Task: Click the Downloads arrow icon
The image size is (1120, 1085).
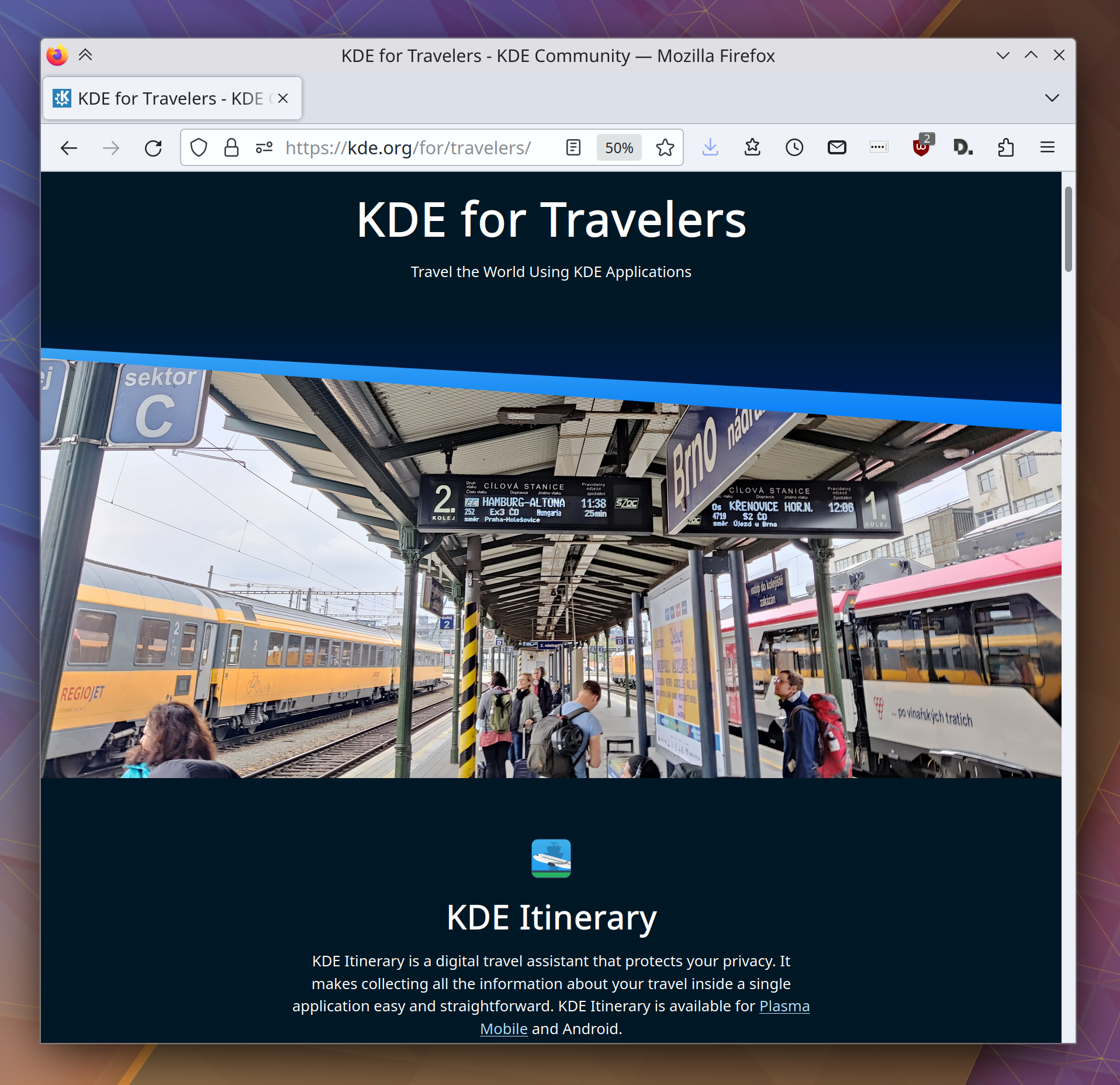Action: (x=710, y=148)
